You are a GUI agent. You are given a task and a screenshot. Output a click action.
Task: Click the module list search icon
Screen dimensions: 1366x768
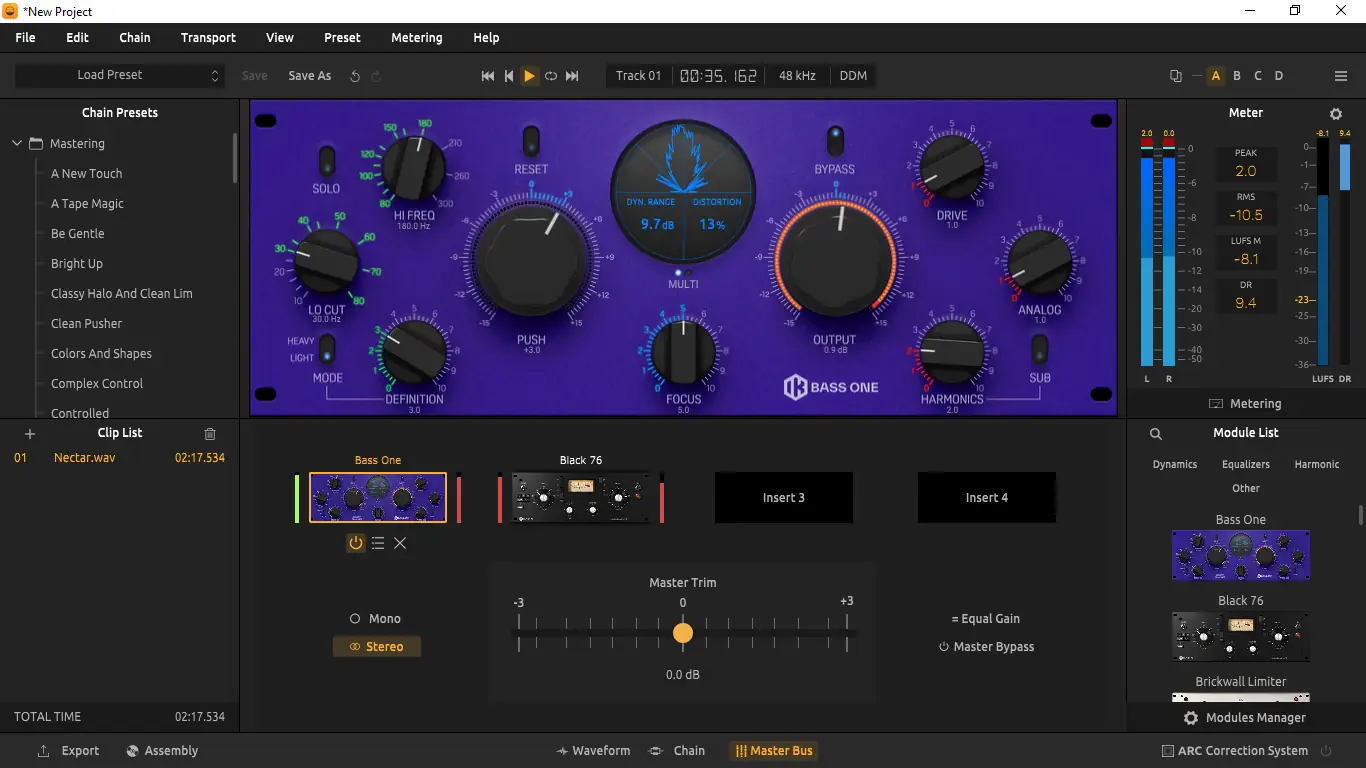pyautogui.click(x=1156, y=434)
